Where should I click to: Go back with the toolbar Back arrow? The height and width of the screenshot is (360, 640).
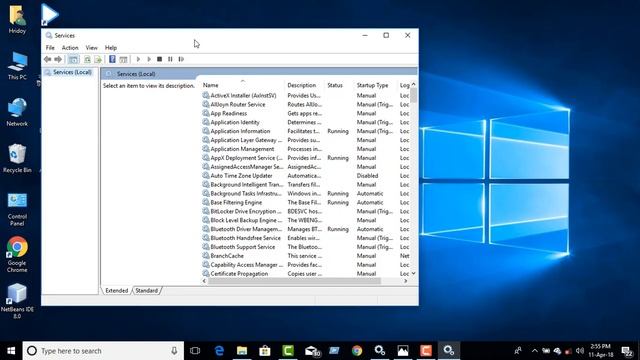point(48,59)
